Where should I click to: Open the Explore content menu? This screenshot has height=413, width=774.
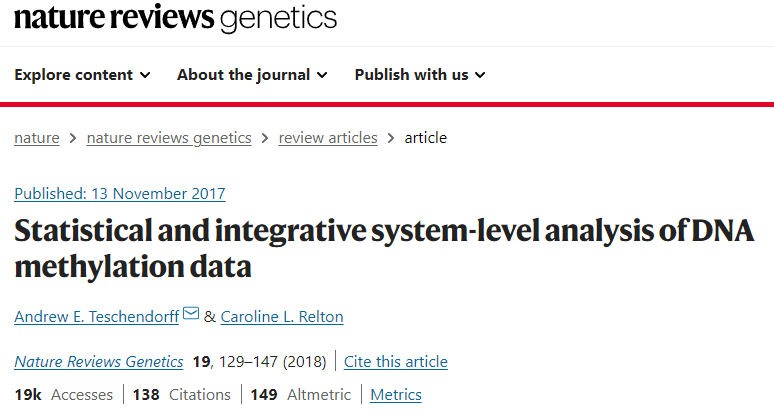point(82,75)
